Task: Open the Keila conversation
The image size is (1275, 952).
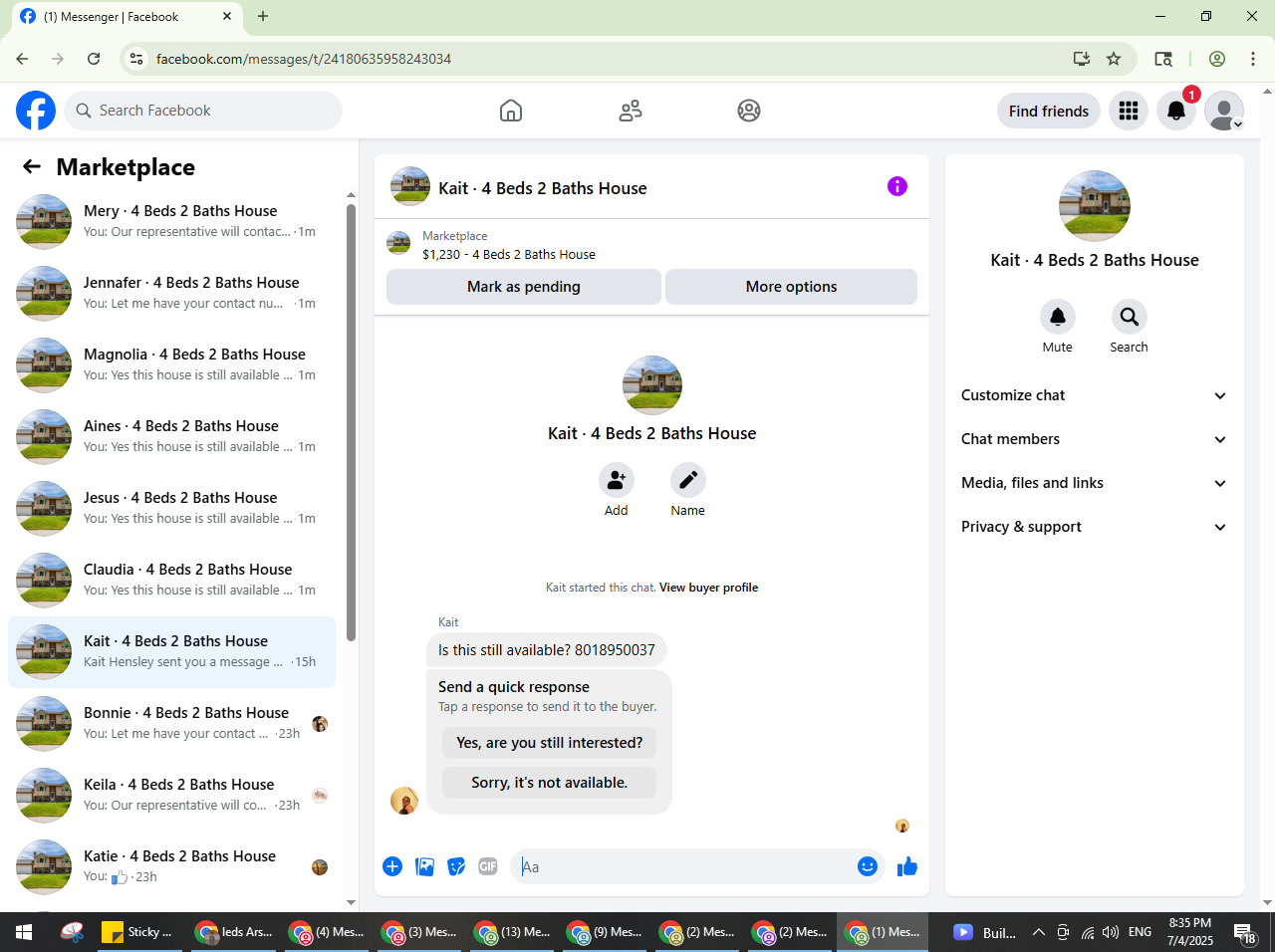Action: point(171,795)
